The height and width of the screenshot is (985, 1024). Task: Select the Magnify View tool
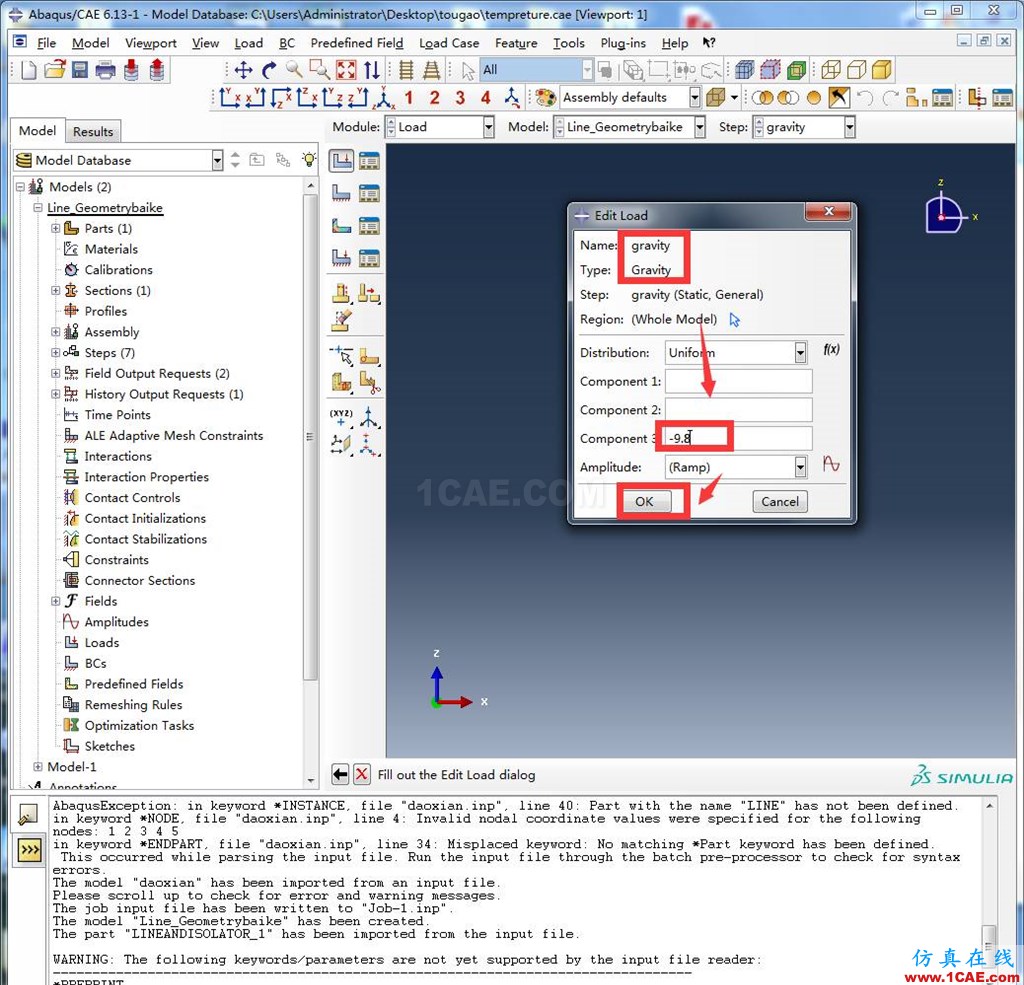pyautogui.click(x=294, y=70)
